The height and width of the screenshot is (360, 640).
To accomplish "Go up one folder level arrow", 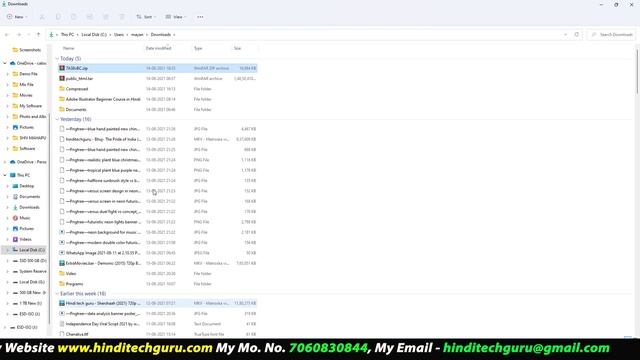I will 38,35.
